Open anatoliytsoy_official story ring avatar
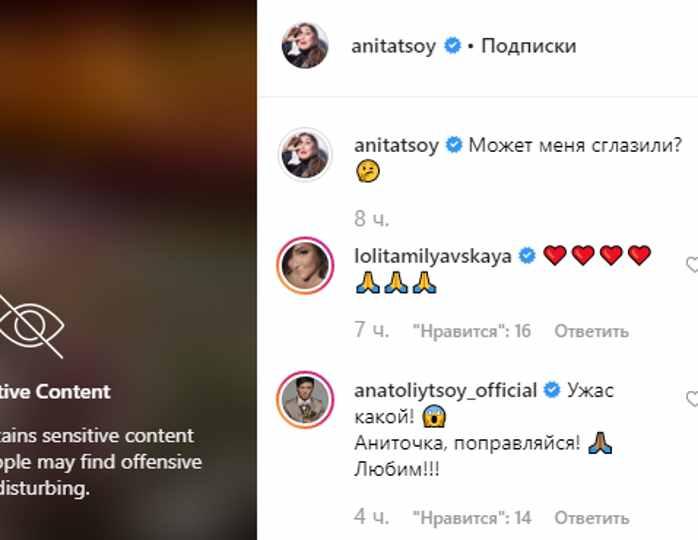Screen dimensions: 698x540 click(305, 399)
